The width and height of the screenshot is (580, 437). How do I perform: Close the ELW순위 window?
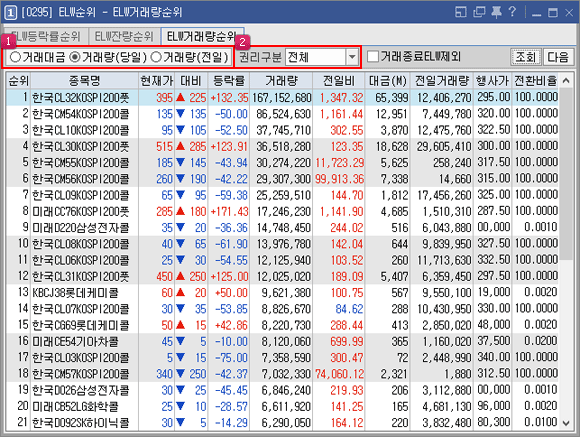click(569, 13)
